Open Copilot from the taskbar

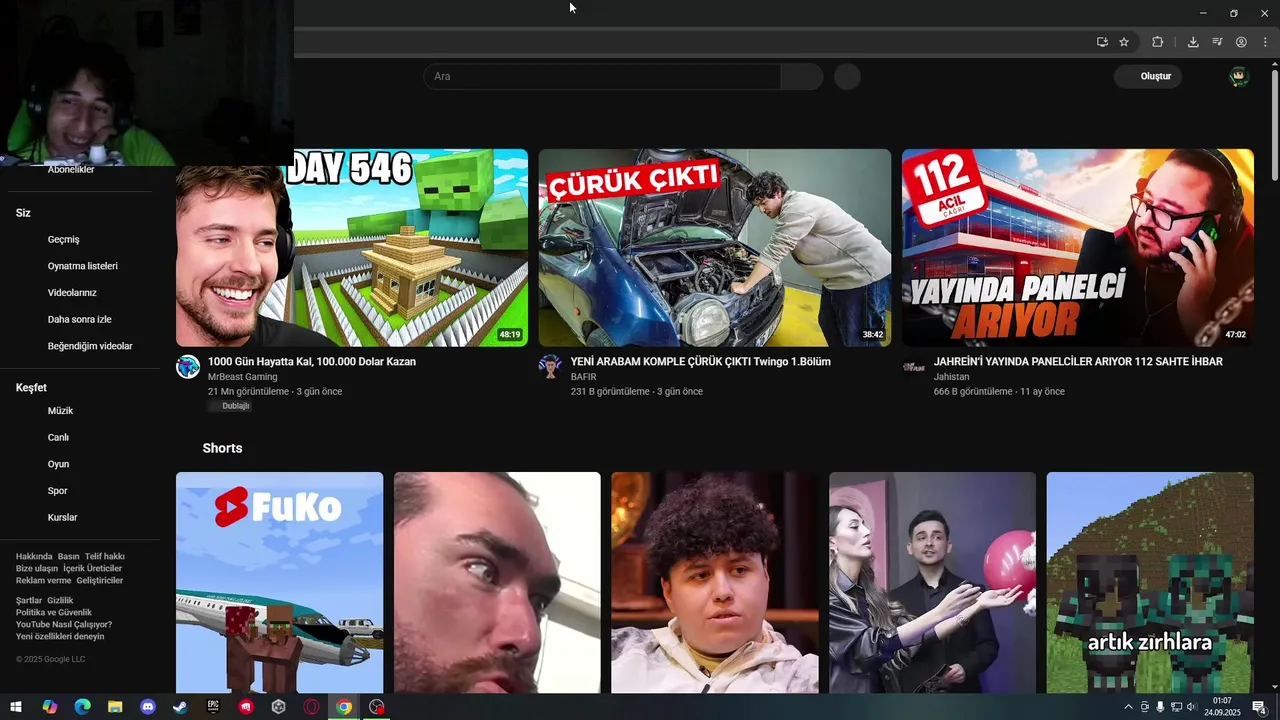[x=49, y=707]
